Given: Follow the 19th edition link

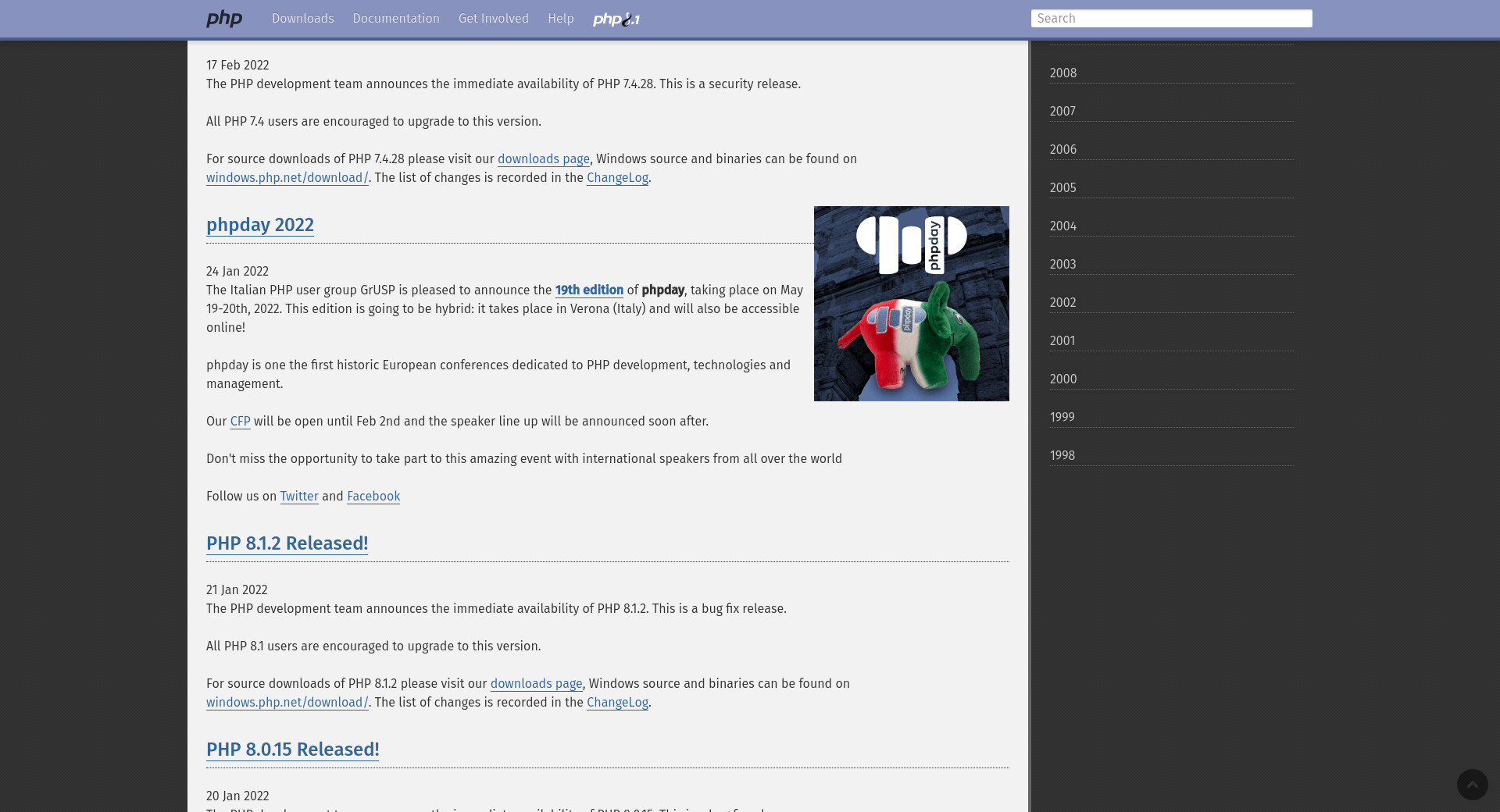Looking at the screenshot, I should [589, 290].
